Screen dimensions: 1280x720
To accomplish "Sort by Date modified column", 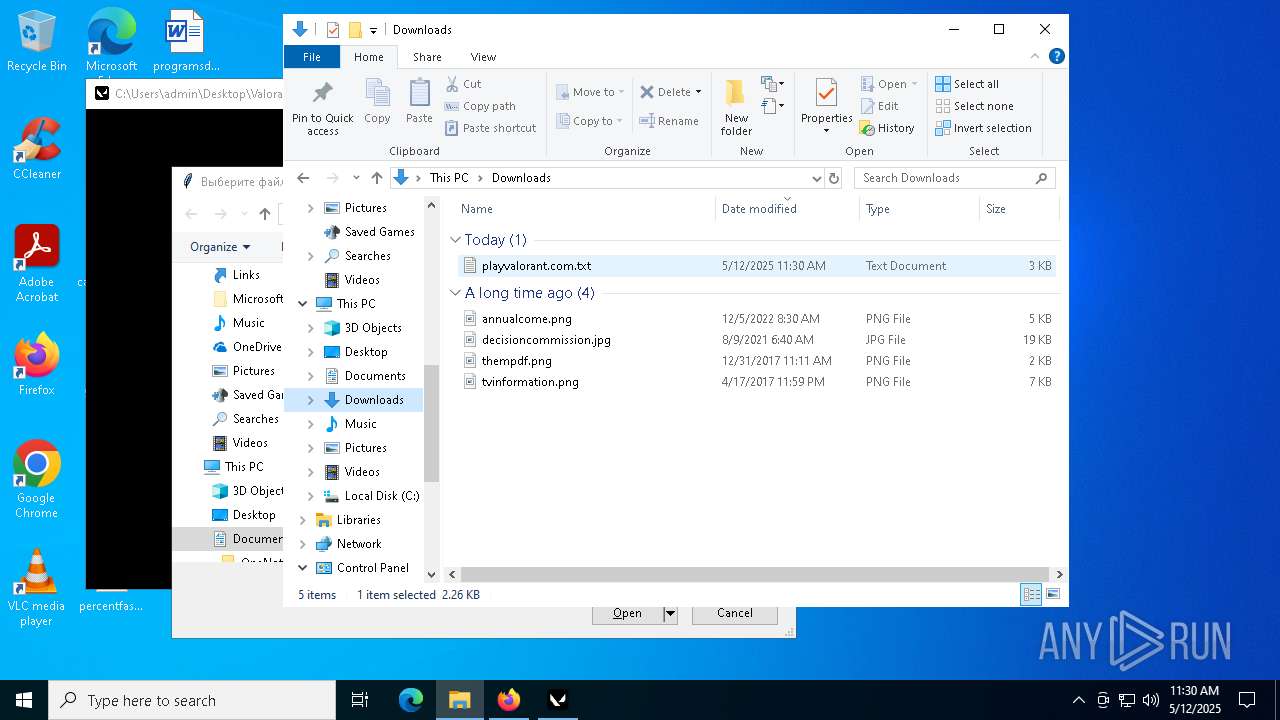I will [787, 209].
